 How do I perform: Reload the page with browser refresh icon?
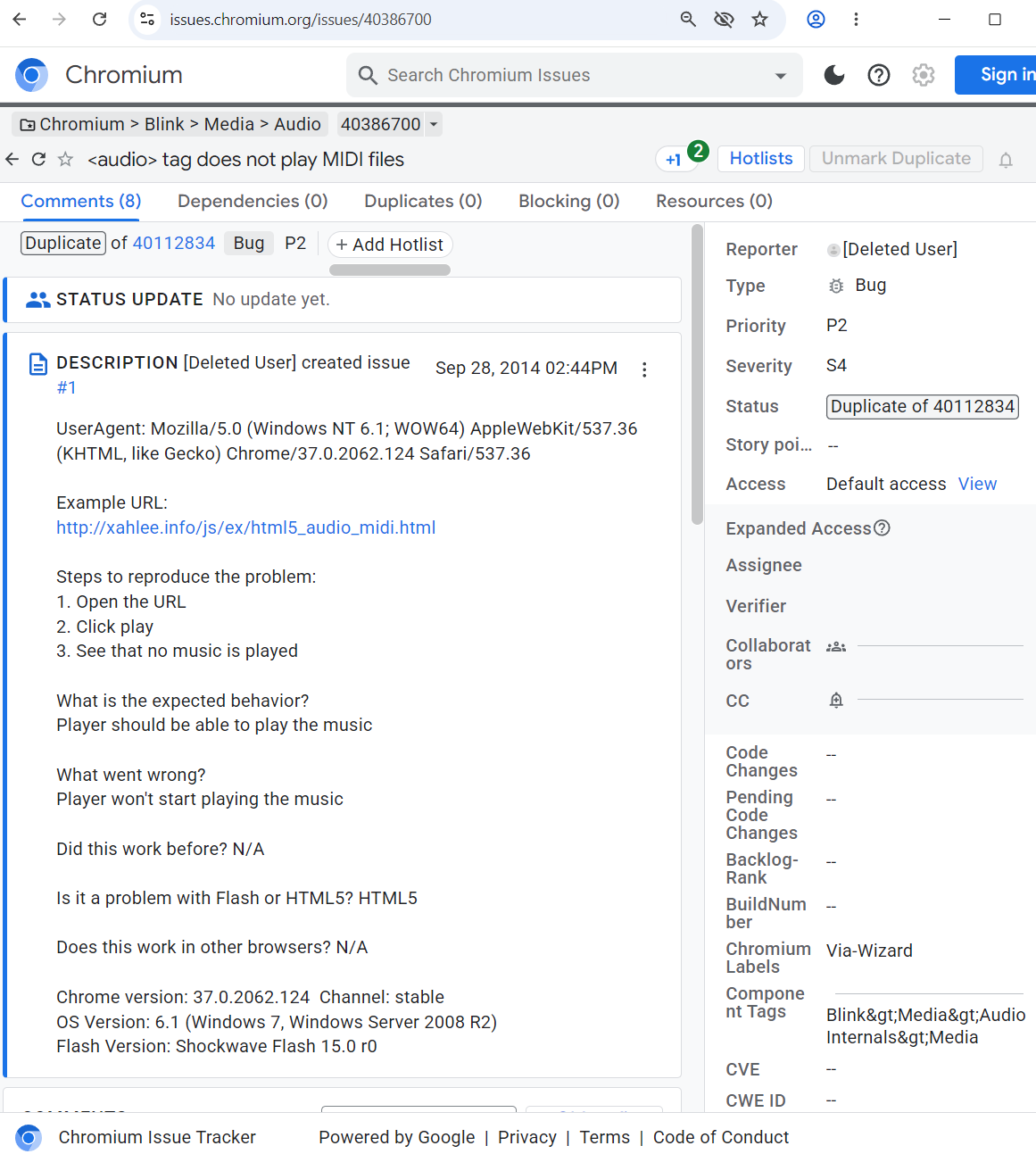100,19
